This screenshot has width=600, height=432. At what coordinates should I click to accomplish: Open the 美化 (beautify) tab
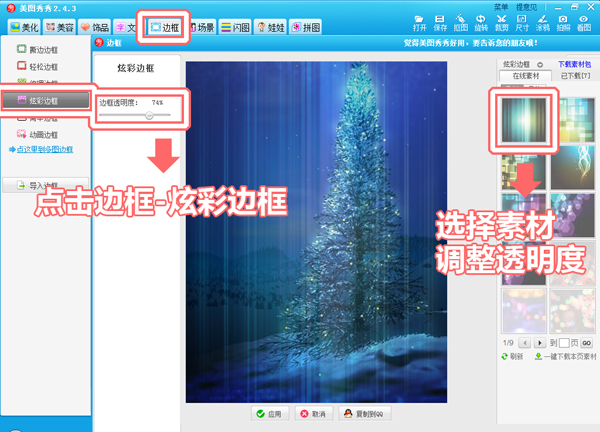click(x=24, y=27)
